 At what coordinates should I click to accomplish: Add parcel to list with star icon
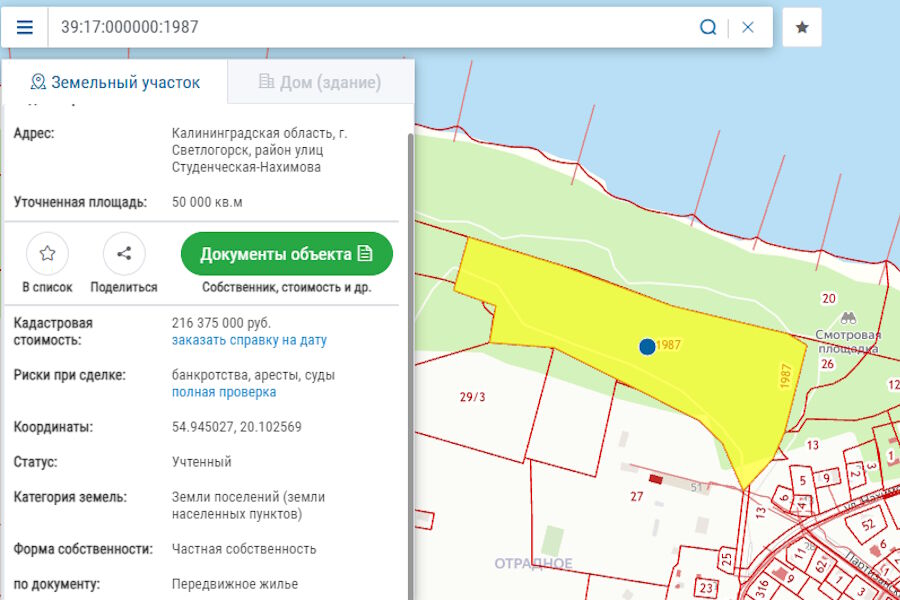(x=47, y=254)
